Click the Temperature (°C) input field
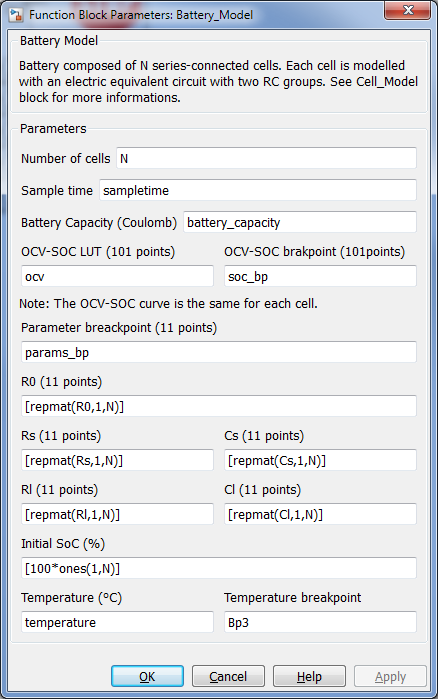This screenshot has width=438, height=699. tap(118, 622)
